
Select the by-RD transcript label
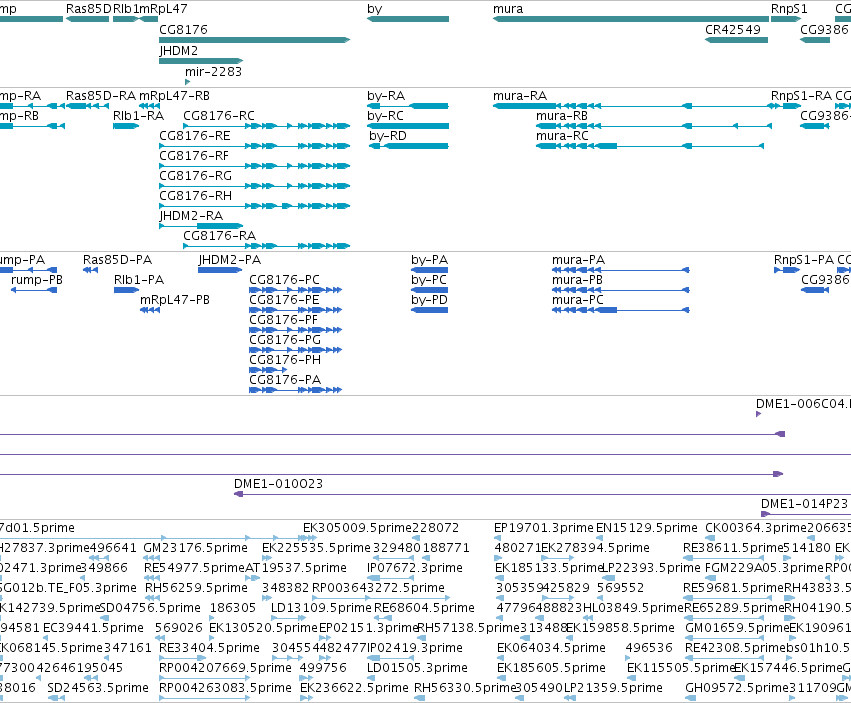tap(388, 136)
